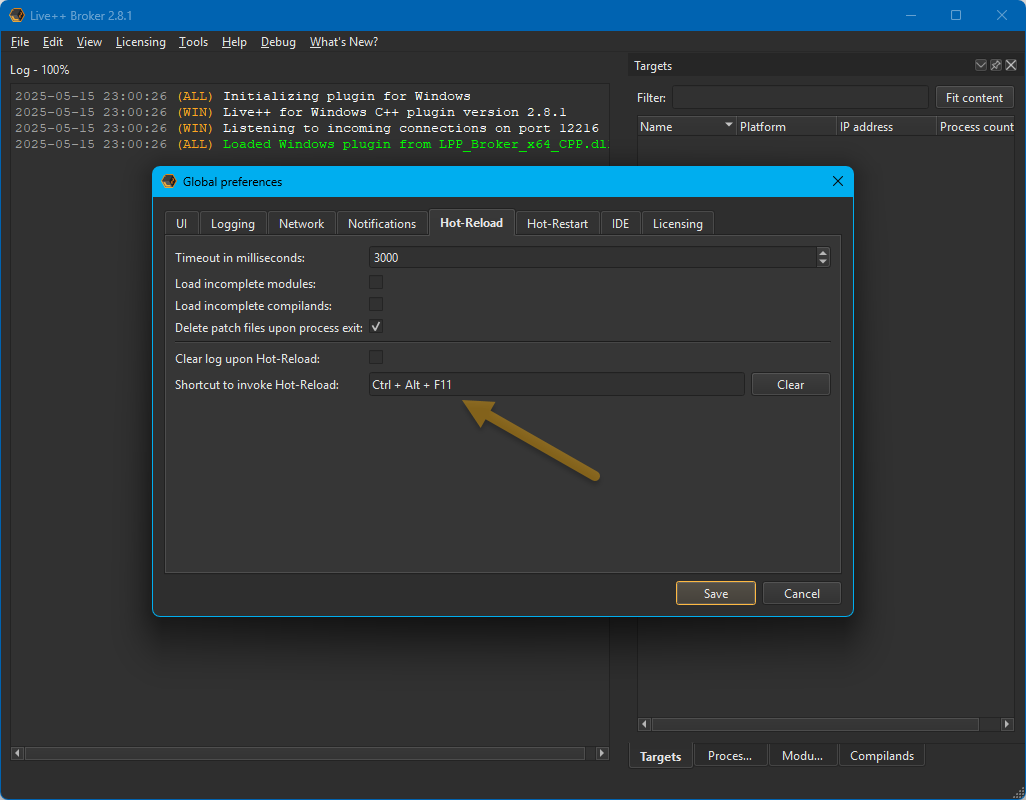Switch to the IDE preferences tab

click(620, 224)
